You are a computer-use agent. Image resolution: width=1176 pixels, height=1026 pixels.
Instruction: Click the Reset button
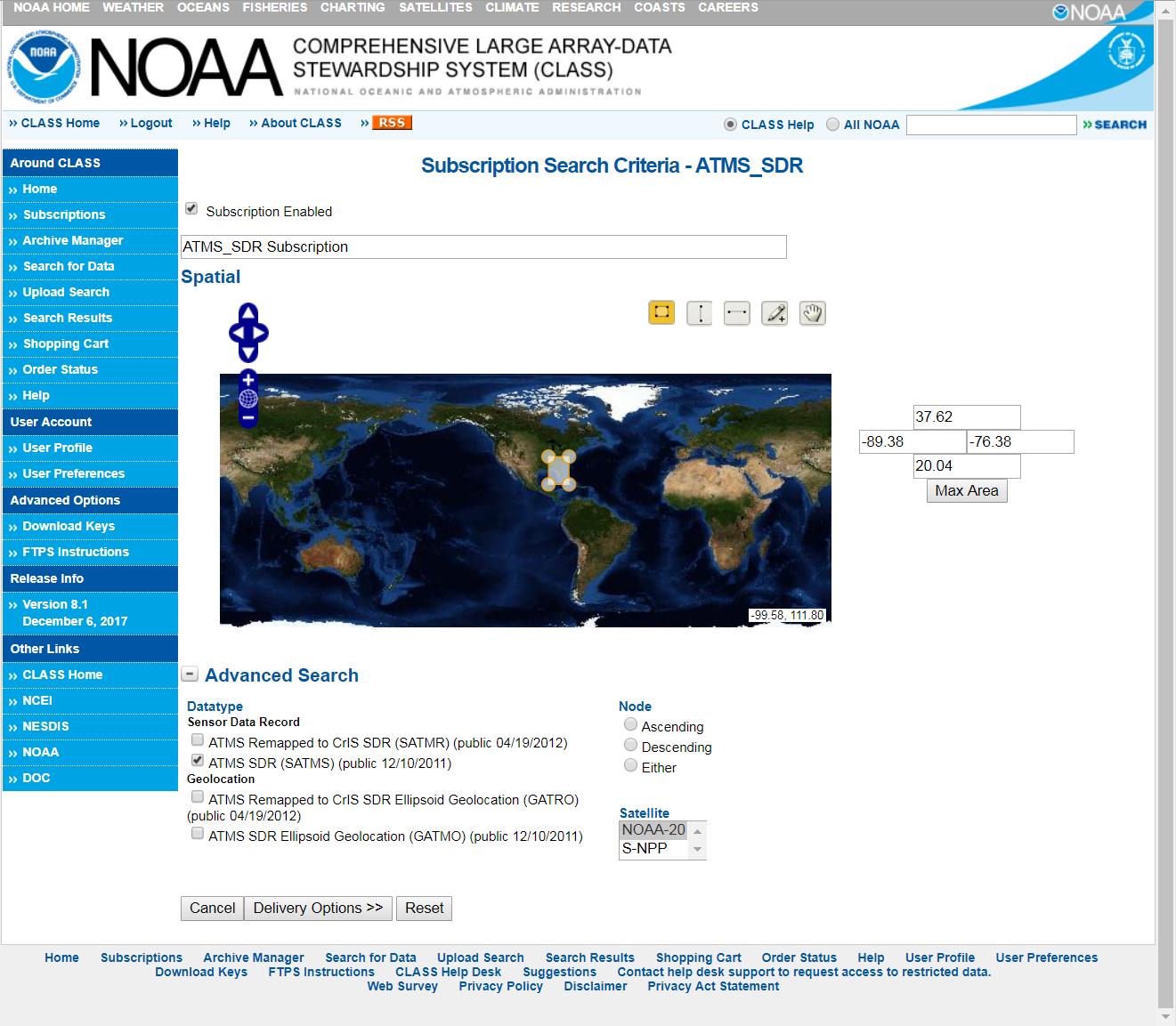[x=424, y=909]
